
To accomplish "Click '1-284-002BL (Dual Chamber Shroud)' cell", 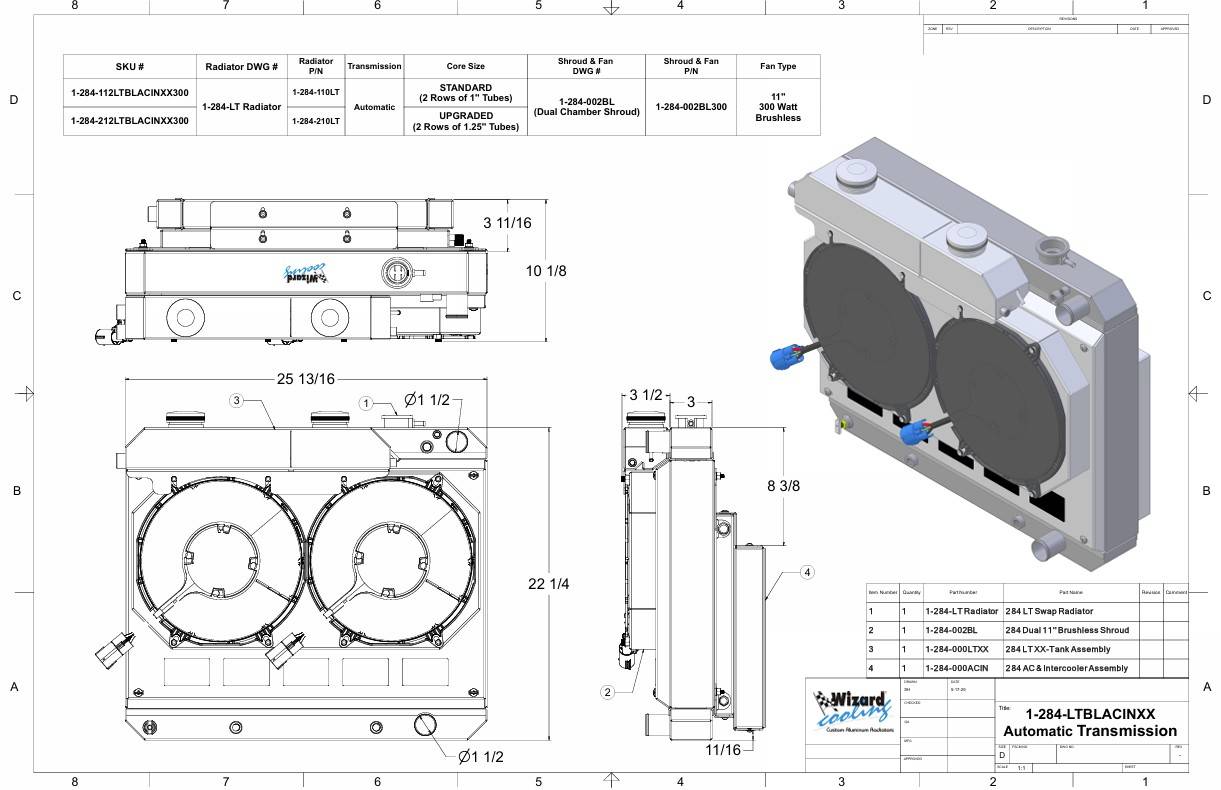I will point(586,107).
